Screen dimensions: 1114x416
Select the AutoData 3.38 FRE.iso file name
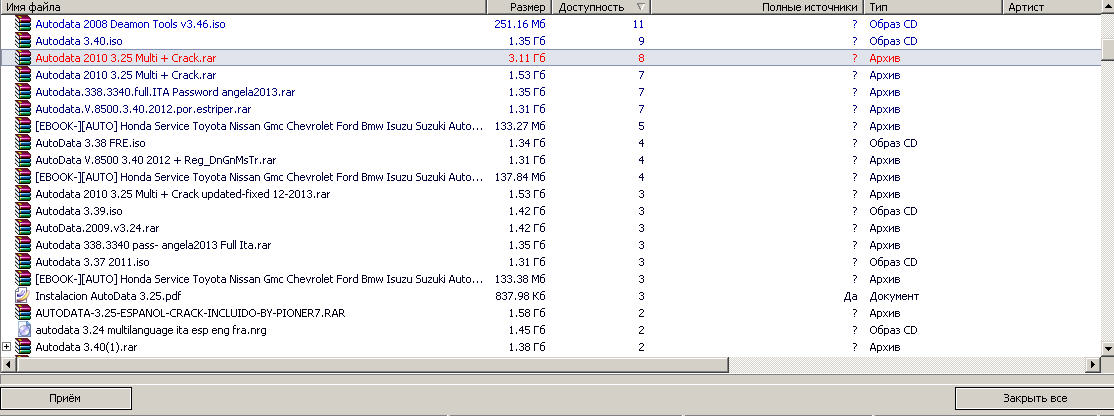pos(90,143)
